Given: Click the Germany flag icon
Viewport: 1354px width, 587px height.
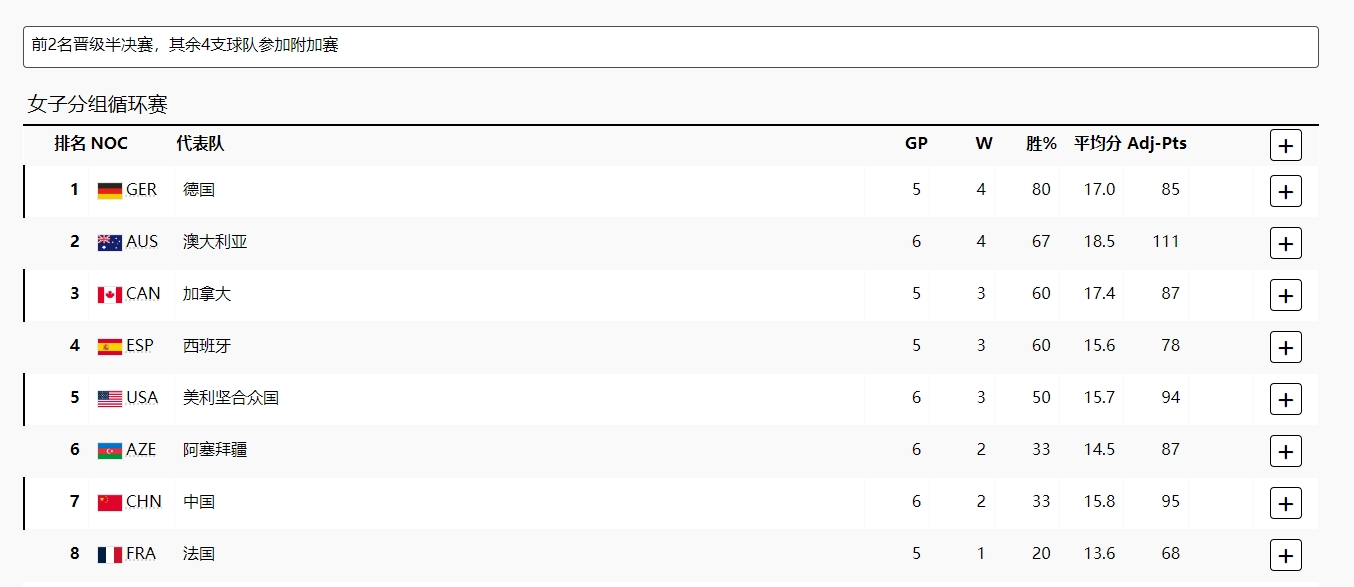Looking at the screenshot, I should [x=109, y=190].
